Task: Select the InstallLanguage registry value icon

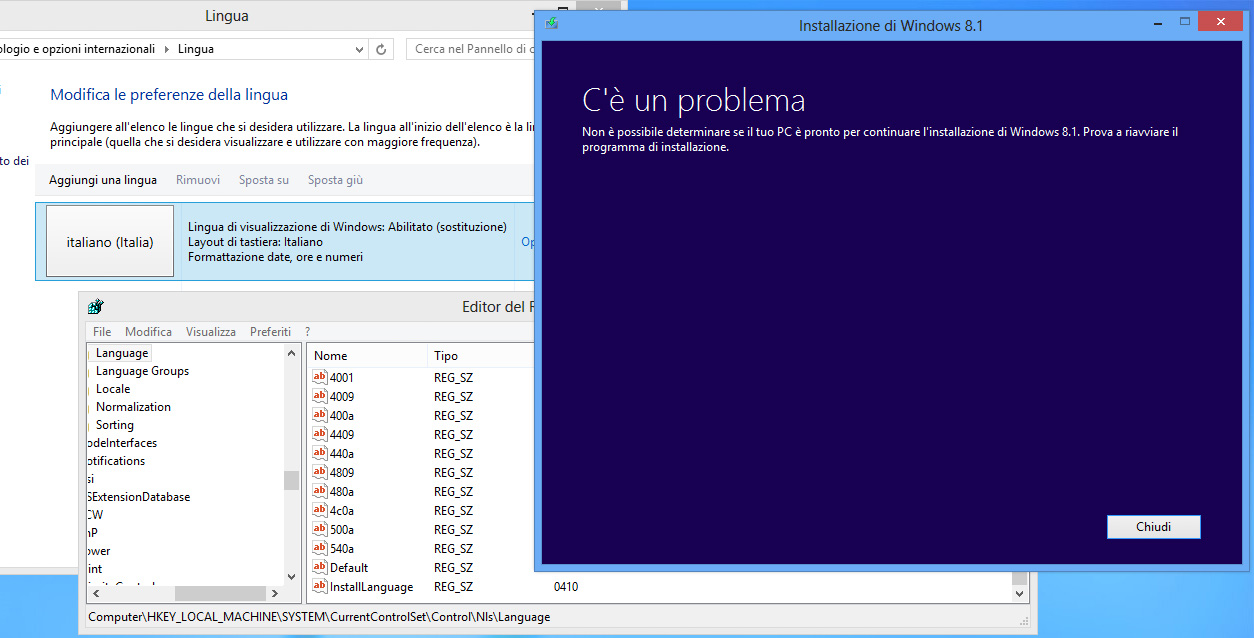Action: 320,586
